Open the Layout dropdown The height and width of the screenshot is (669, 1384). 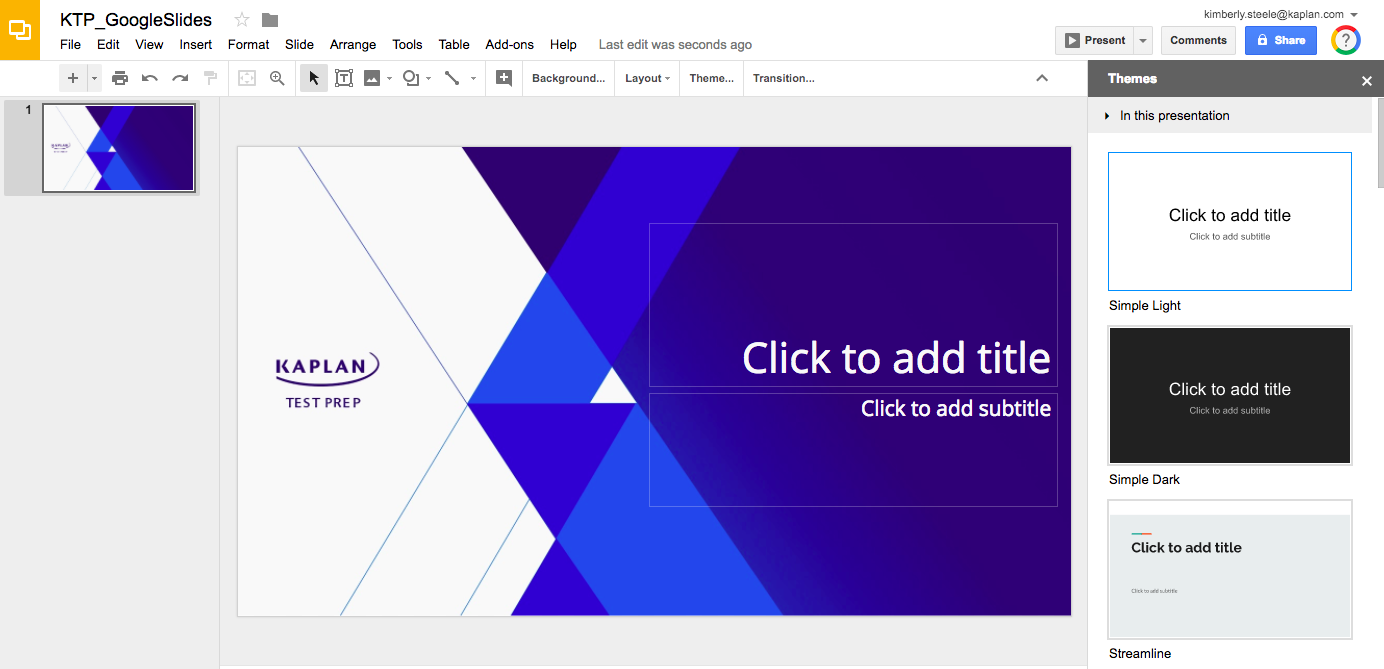tap(647, 78)
